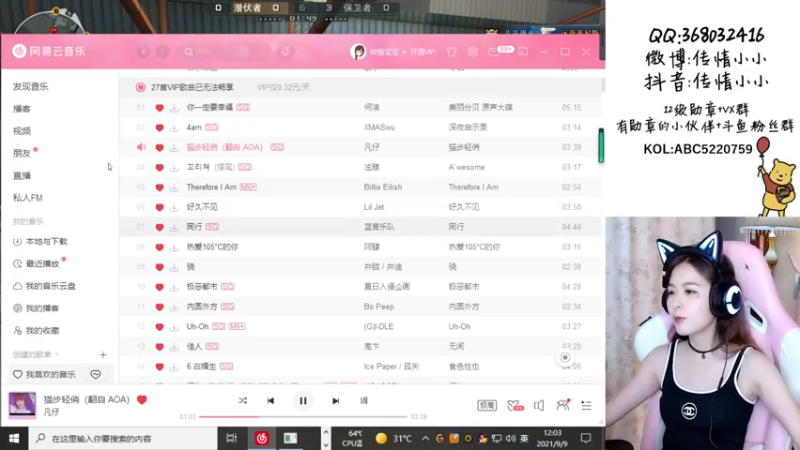The image size is (800, 450).
Task: Open 朋友 in sidebar
Action: coord(22,153)
